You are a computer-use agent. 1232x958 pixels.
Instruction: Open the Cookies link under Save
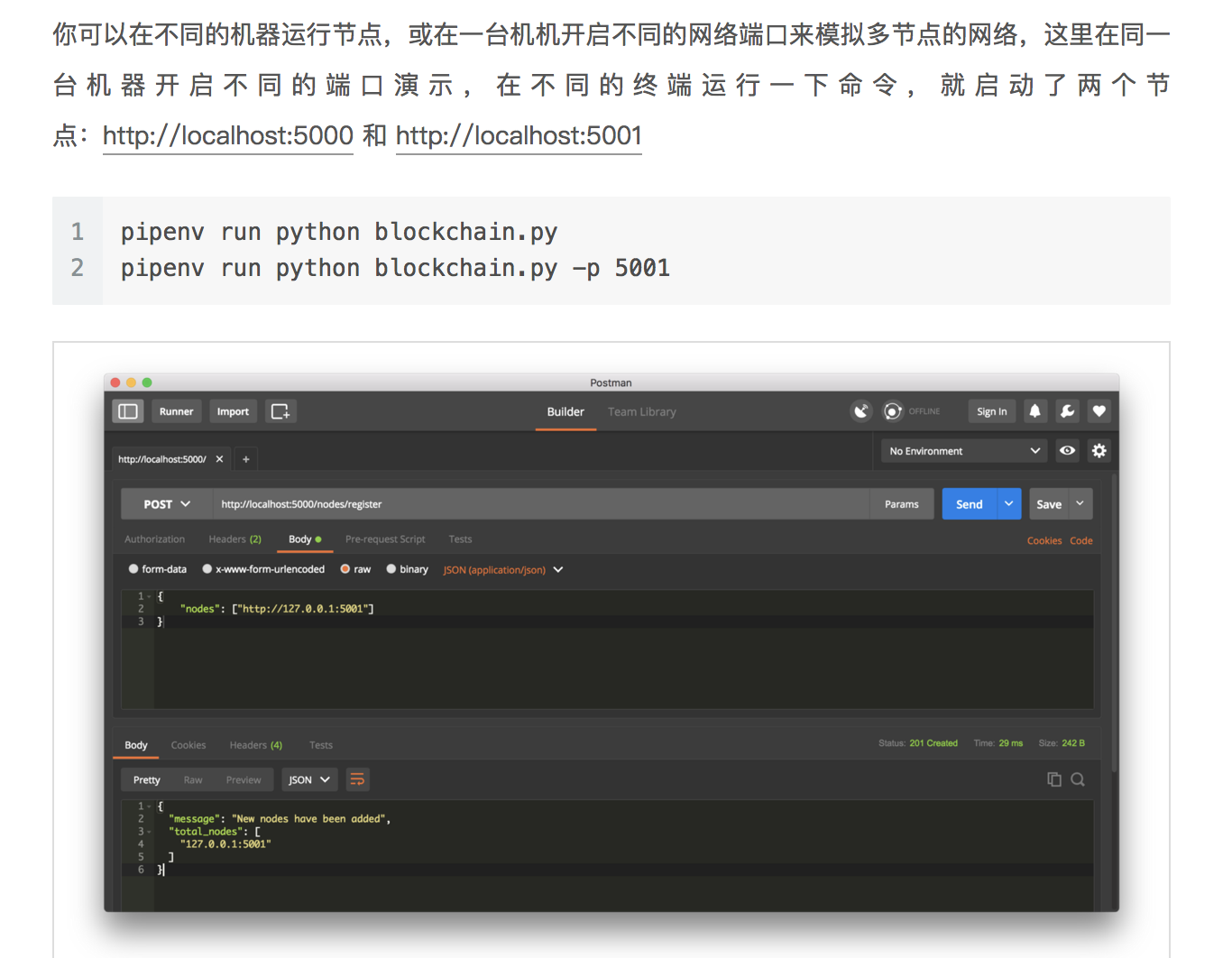[x=1044, y=540]
